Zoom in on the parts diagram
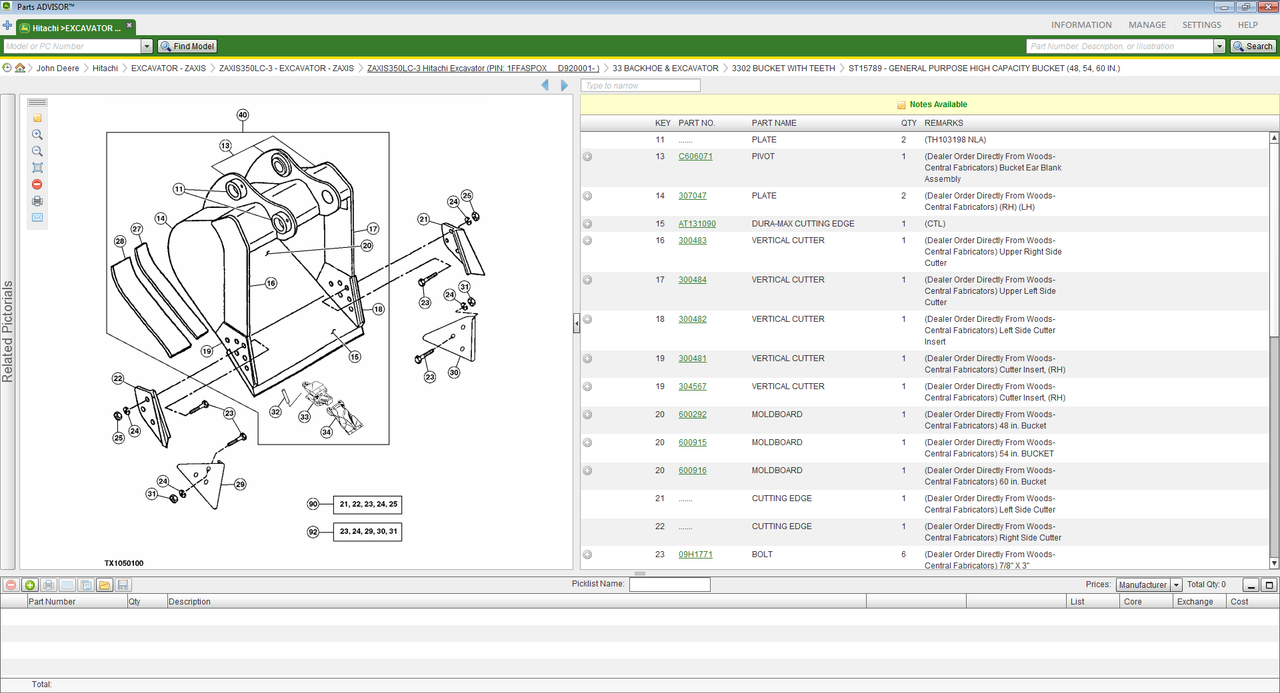Screen dimensions: 1280x693 coord(37,134)
